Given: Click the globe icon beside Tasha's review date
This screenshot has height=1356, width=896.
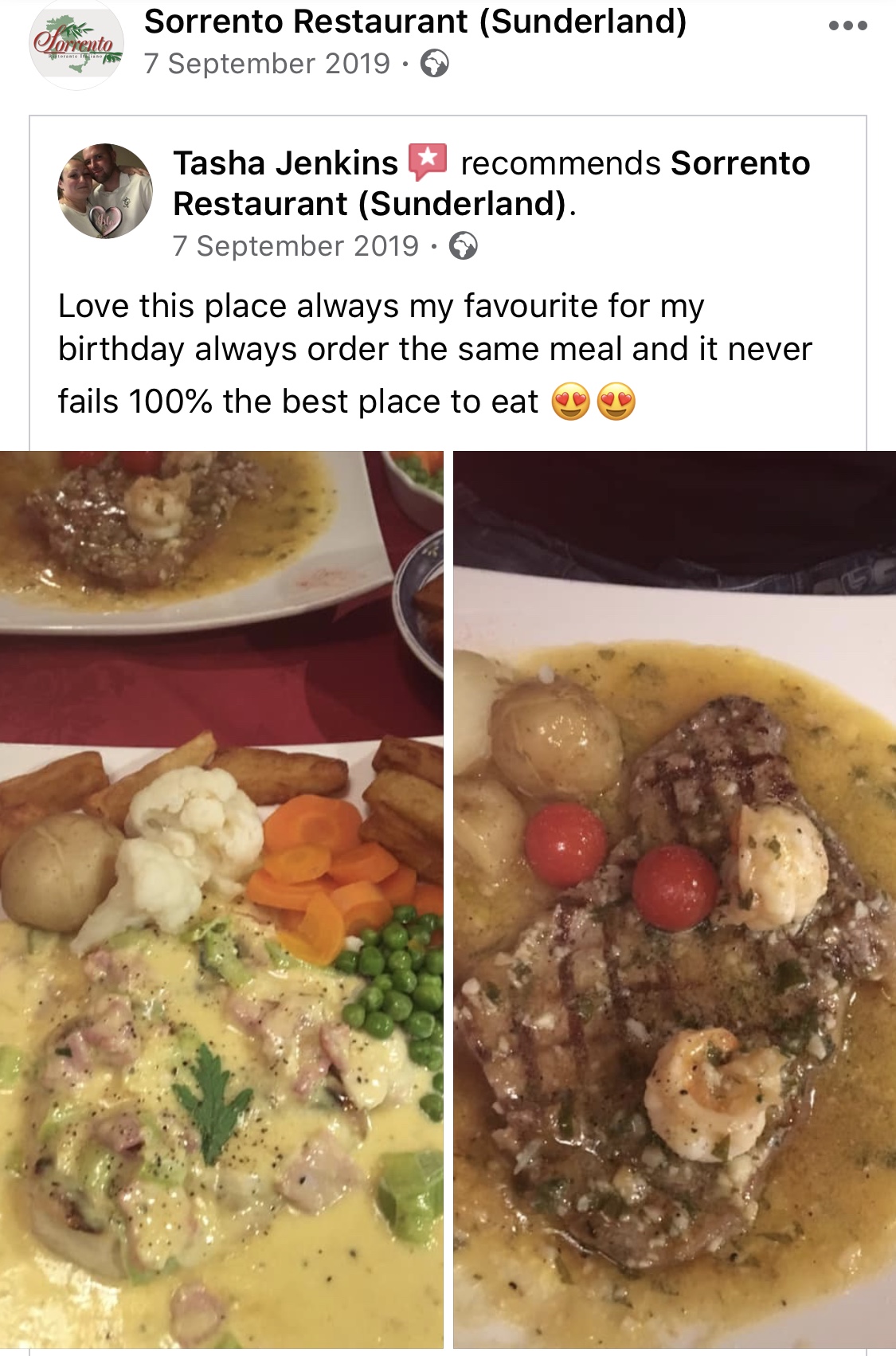Looking at the screenshot, I should tap(463, 246).
